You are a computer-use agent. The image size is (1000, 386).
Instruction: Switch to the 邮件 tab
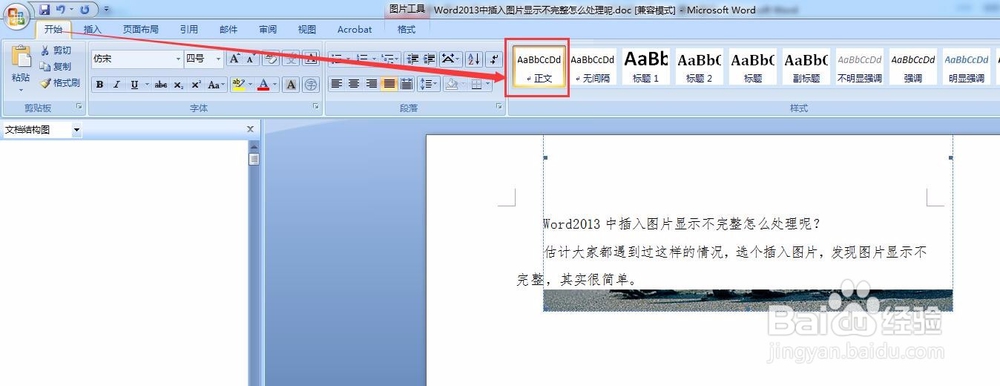[228, 29]
